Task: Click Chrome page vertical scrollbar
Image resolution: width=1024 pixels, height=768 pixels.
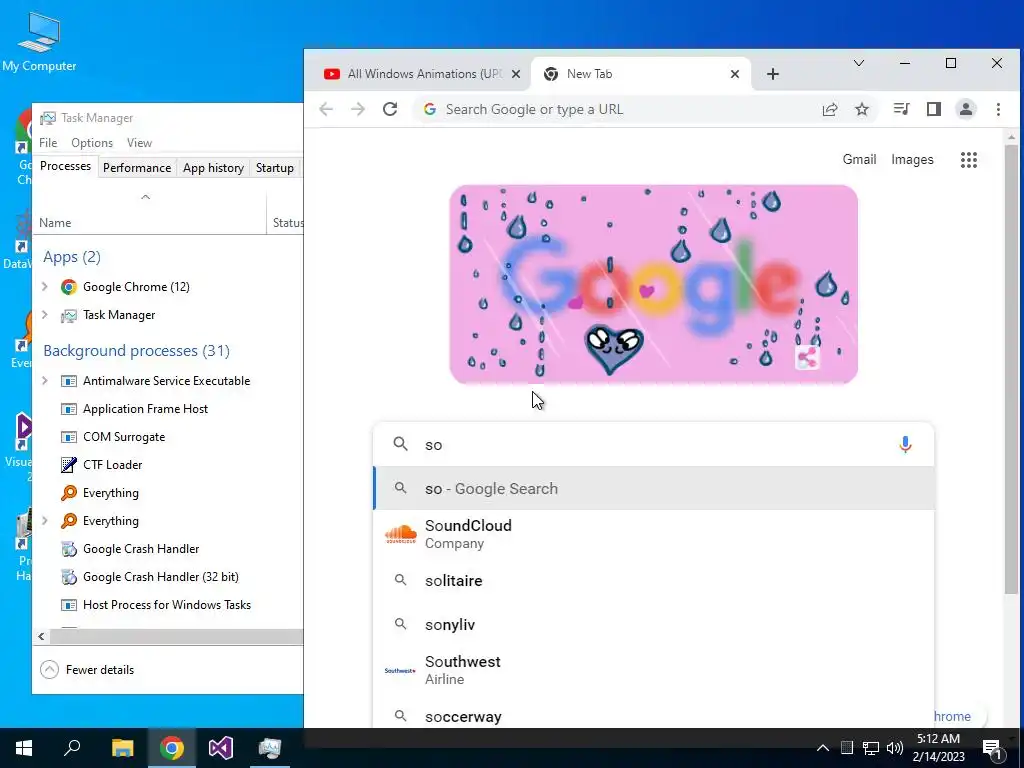Action: (x=1011, y=370)
